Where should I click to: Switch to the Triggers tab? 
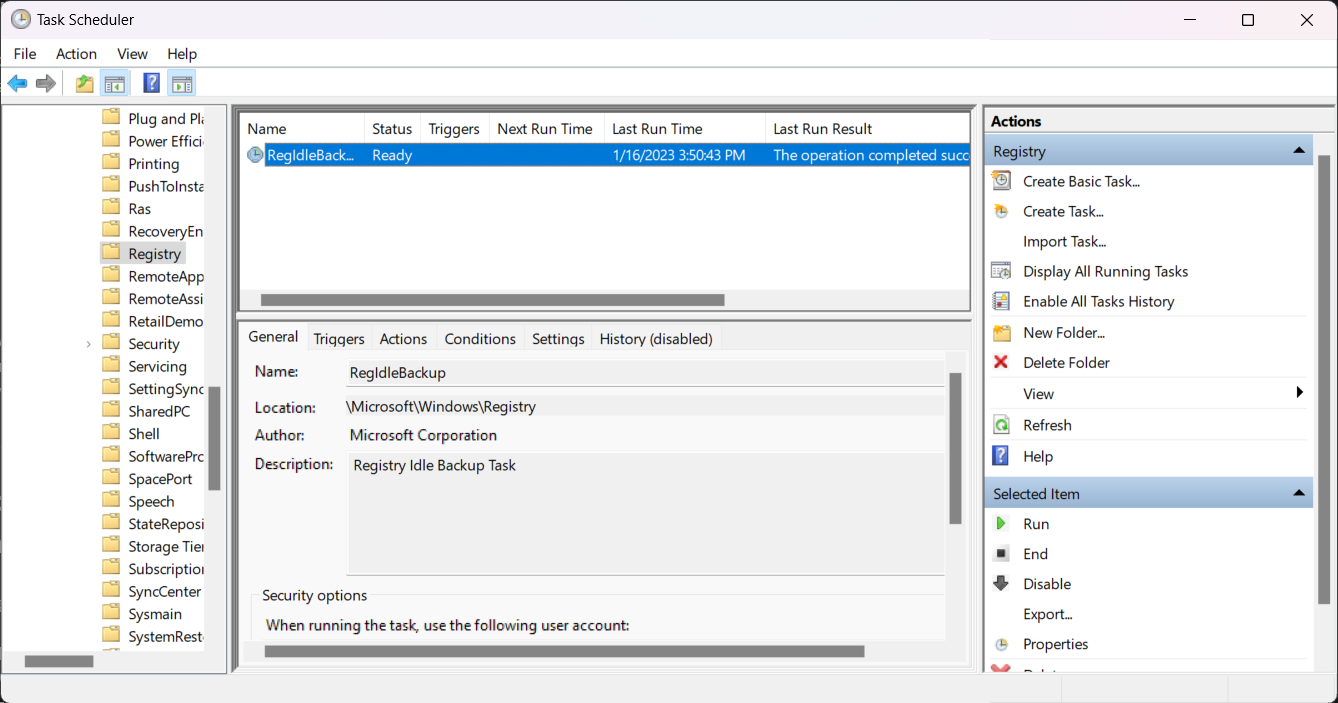(x=339, y=339)
